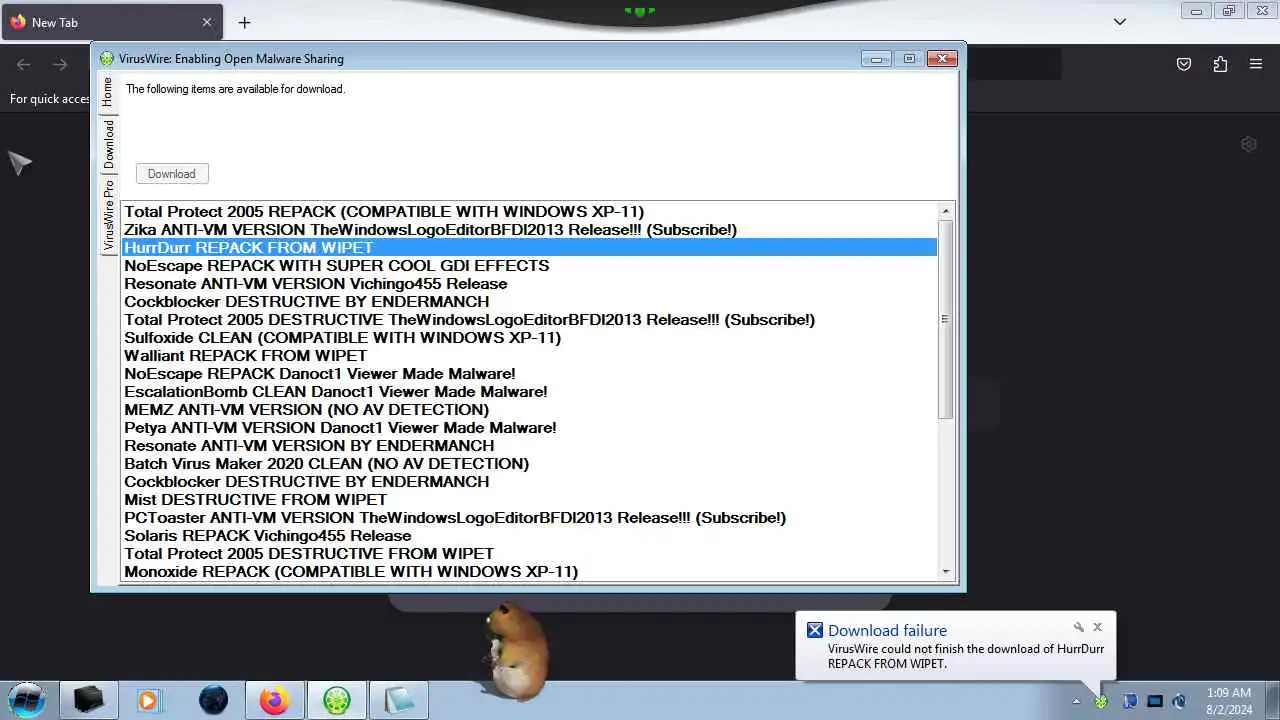Open the VirusWire Pro side tab
The image size is (1280, 720).
point(108,215)
